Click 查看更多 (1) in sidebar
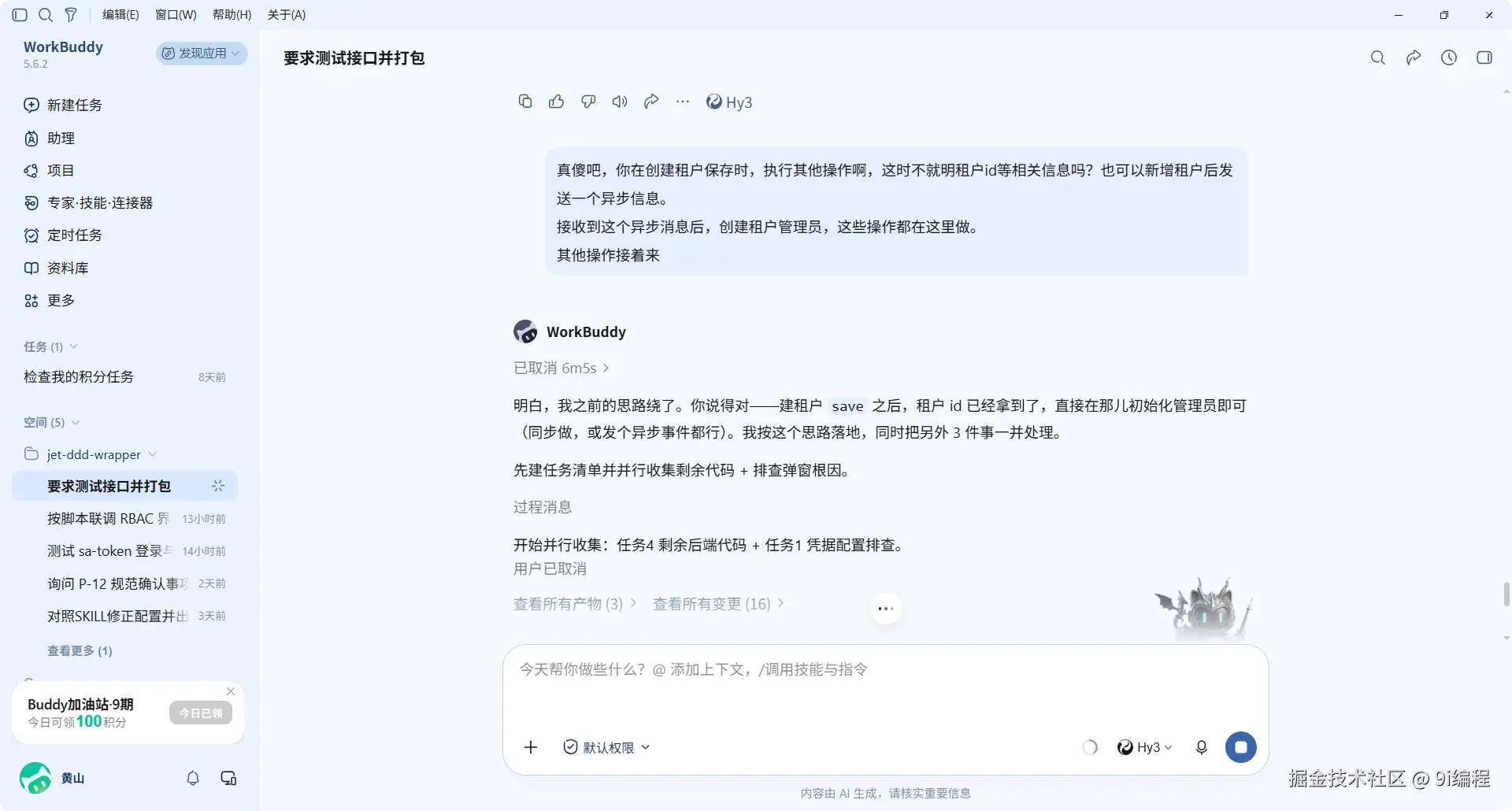This screenshot has width=1512, height=811. [80, 651]
